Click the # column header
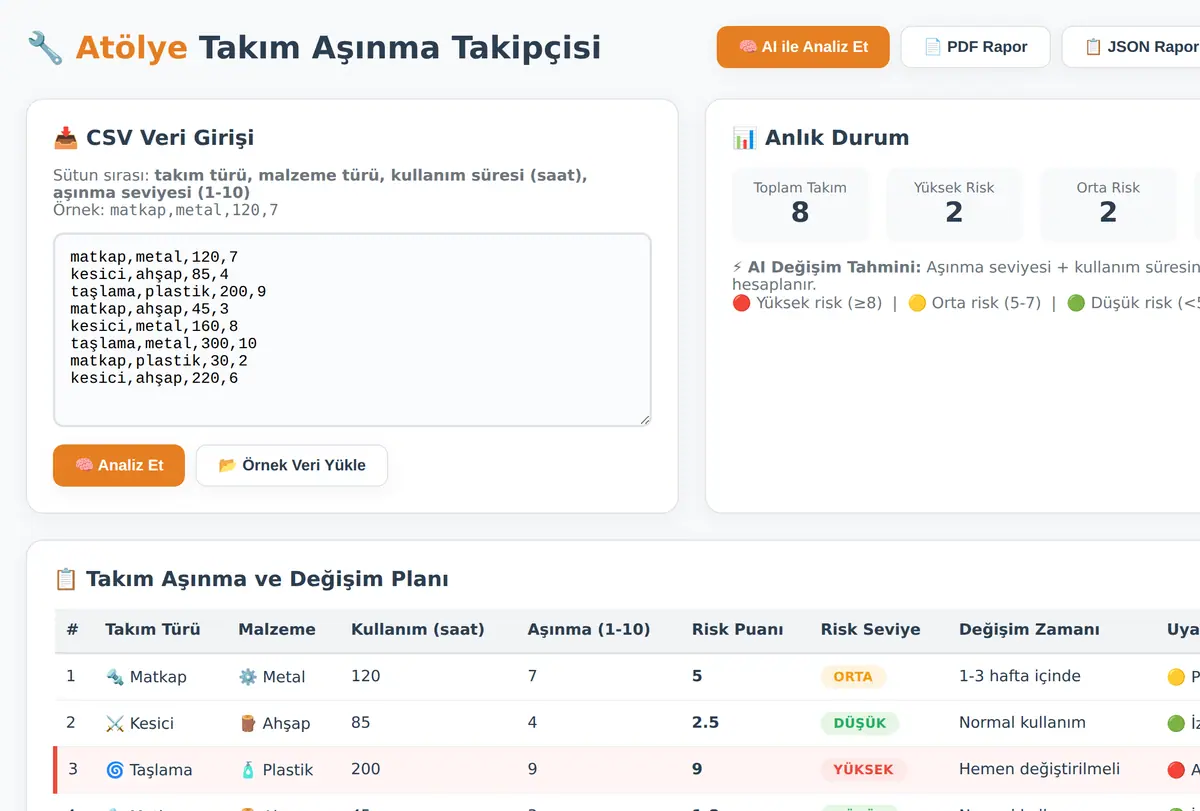This screenshot has height=811, width=1200. (72, 629)
